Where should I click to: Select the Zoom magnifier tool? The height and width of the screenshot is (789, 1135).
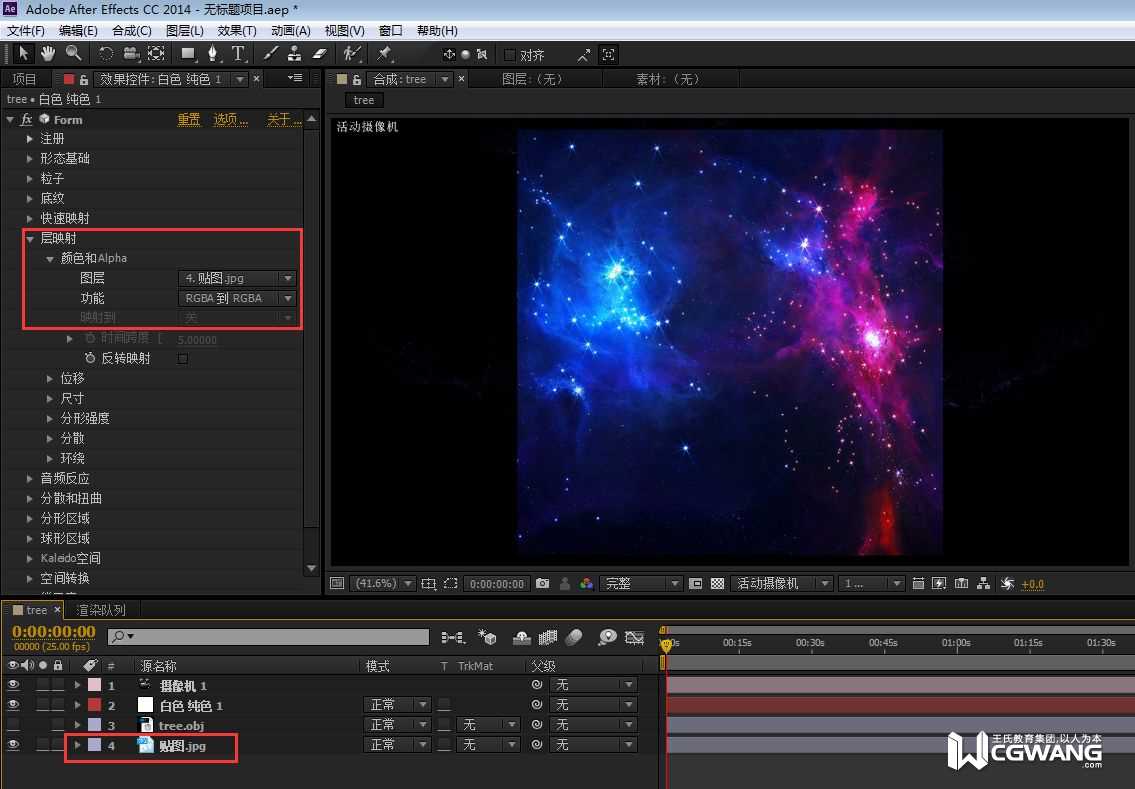click(x=73, y=53)
